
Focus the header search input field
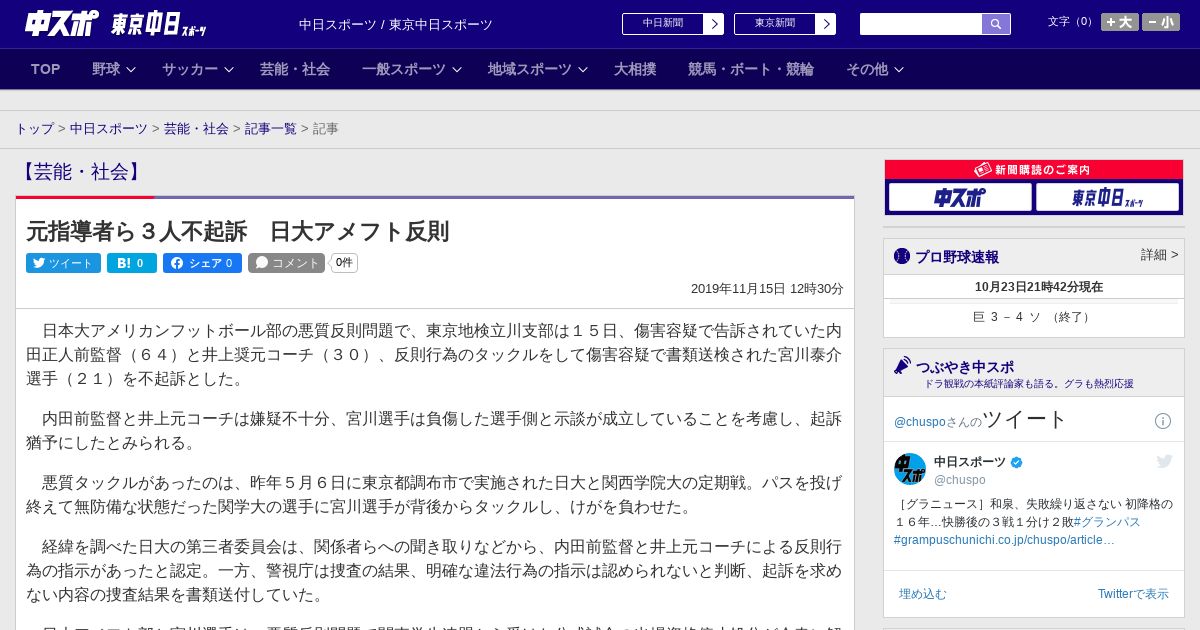[x=921, y=24]
